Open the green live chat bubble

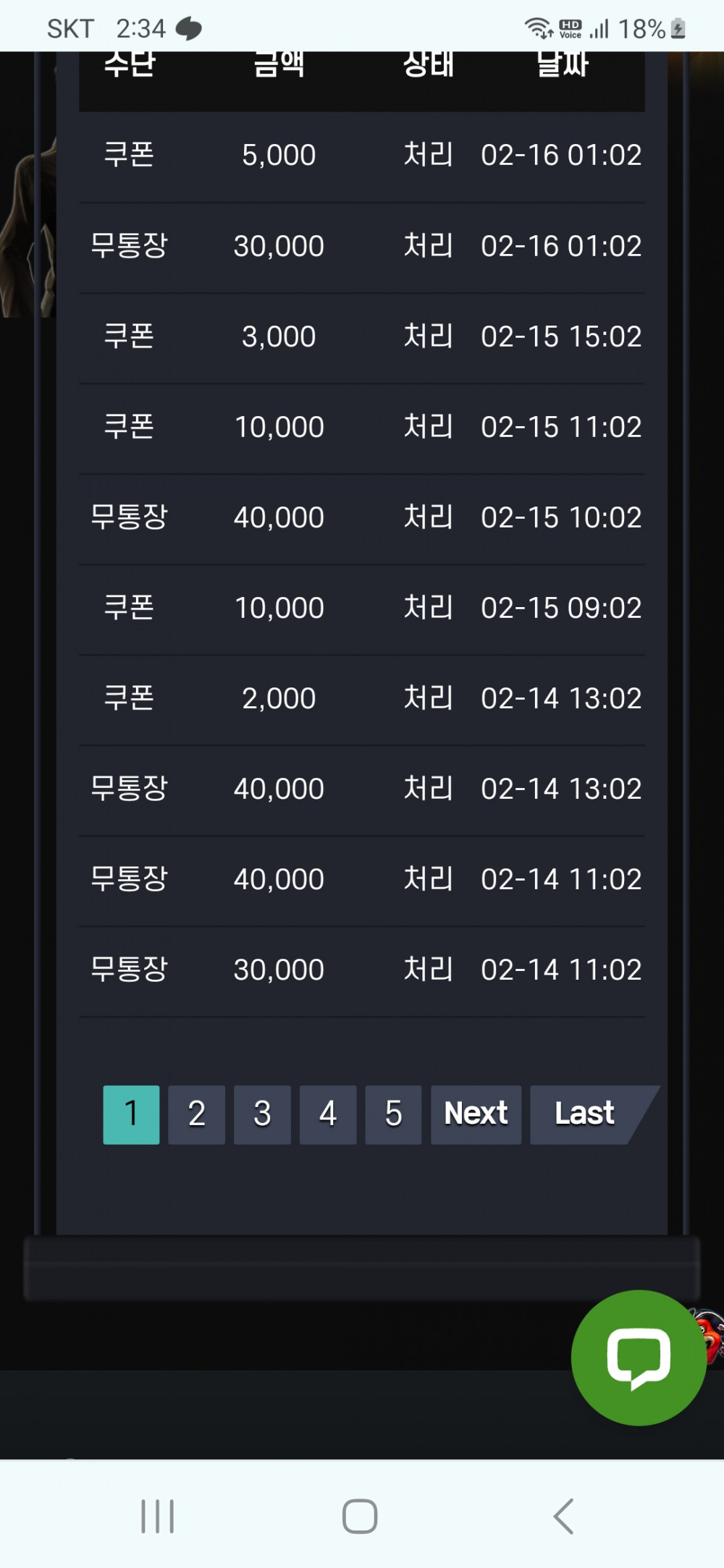638,1357
